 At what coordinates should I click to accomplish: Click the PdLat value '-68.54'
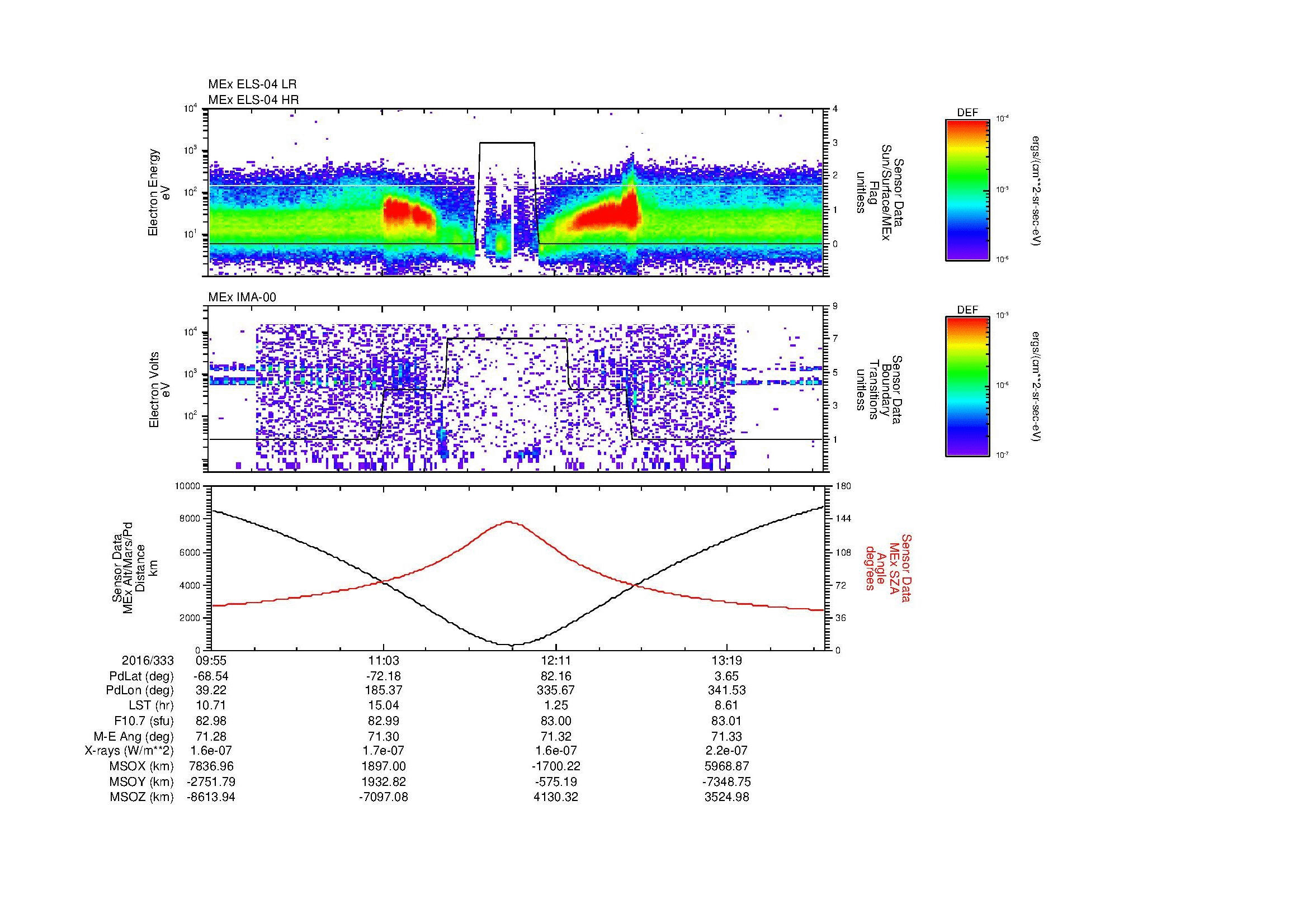211,676
